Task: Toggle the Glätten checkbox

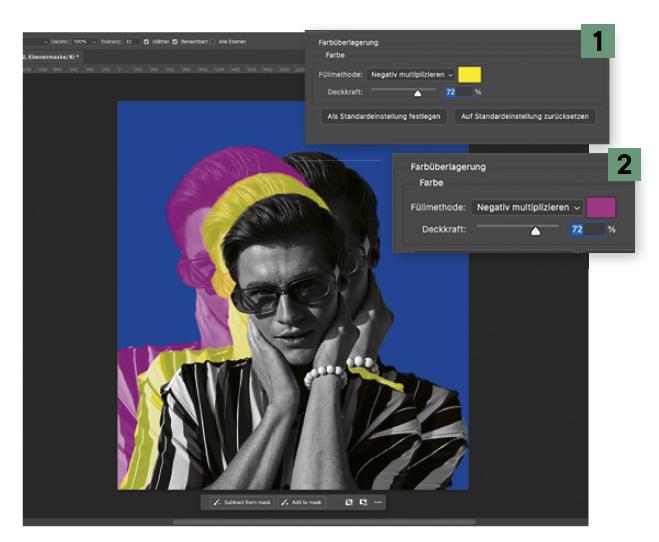Action: [146, 42]
